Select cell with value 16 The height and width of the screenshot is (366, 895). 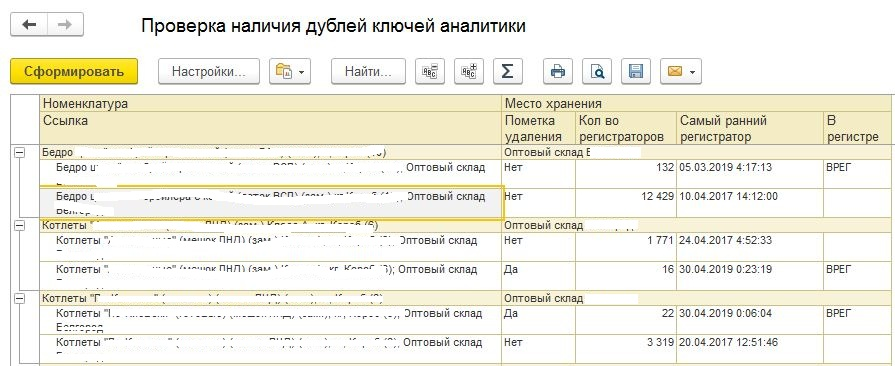tap(626, 276)
